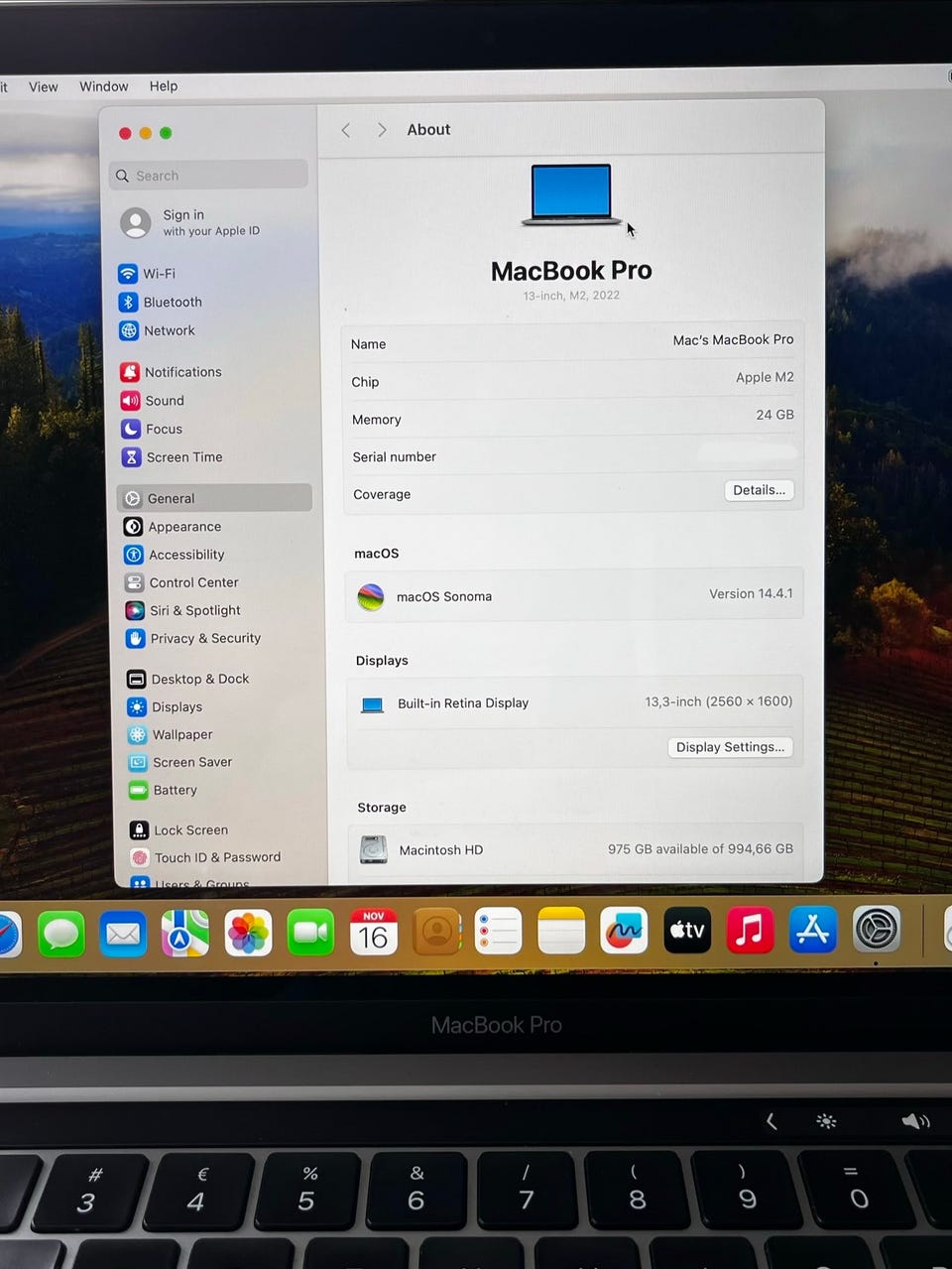Open Photos app in Dock
Image resolution: width=952 pixels, height=1269 pixels.
(x=248, y=933)
